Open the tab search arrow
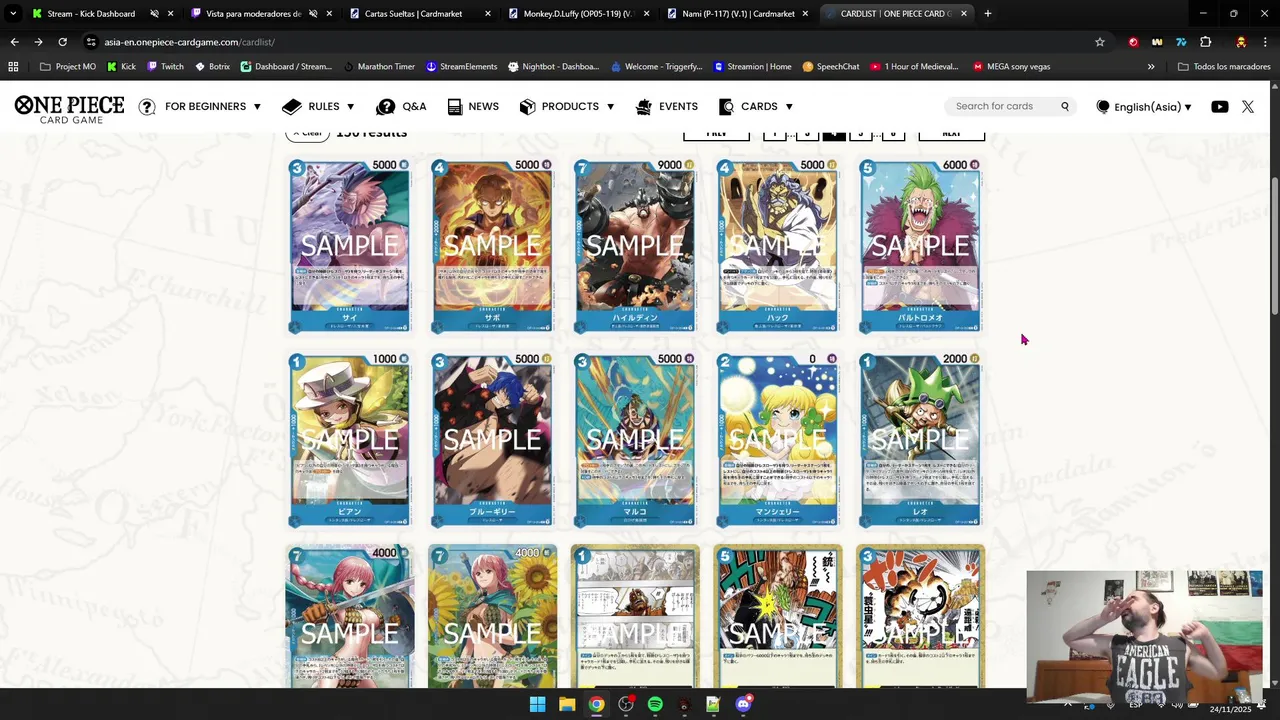Viewport: 1280px width, 720px height. click(13, 13)
